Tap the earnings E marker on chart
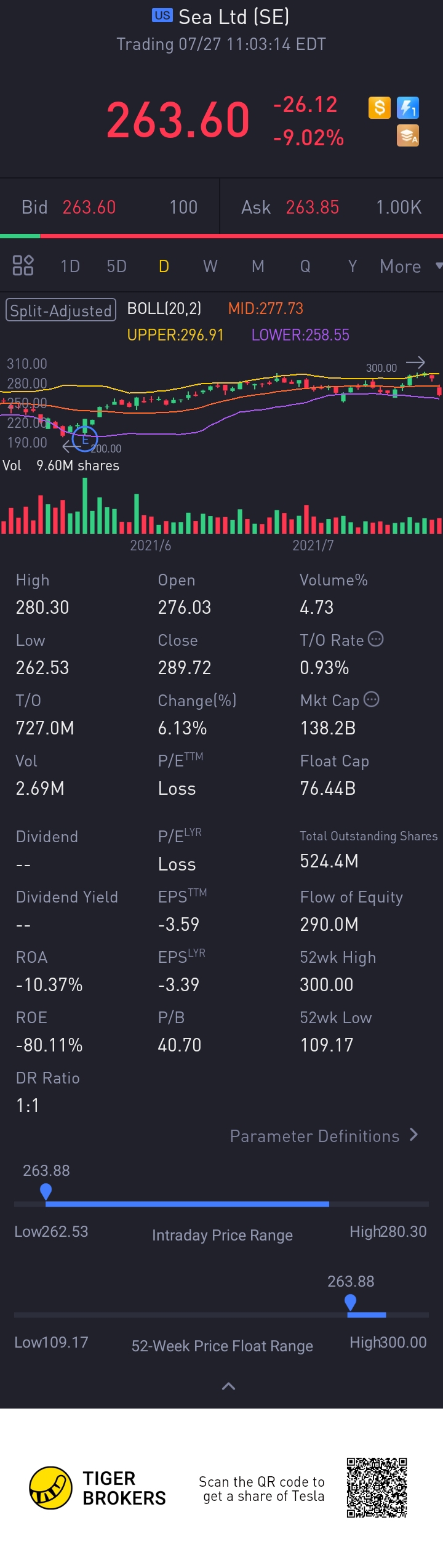 [84, 440]
